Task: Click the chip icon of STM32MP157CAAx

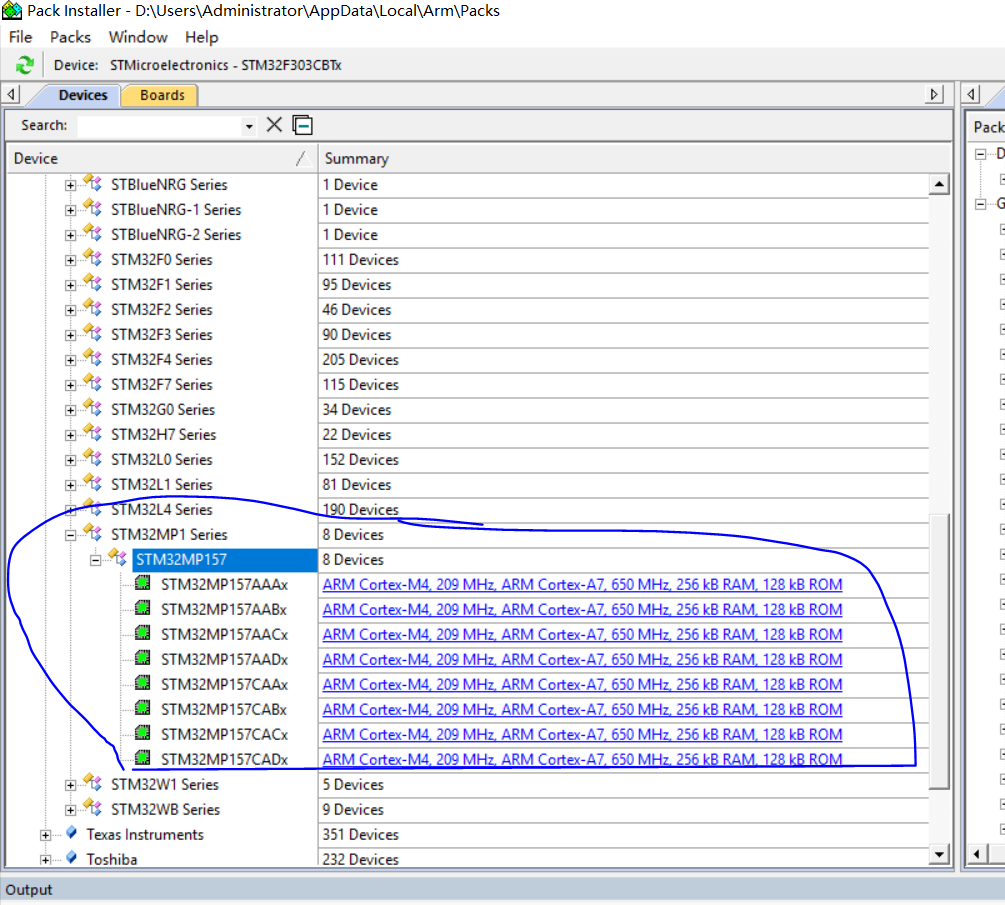Action: 143,683
